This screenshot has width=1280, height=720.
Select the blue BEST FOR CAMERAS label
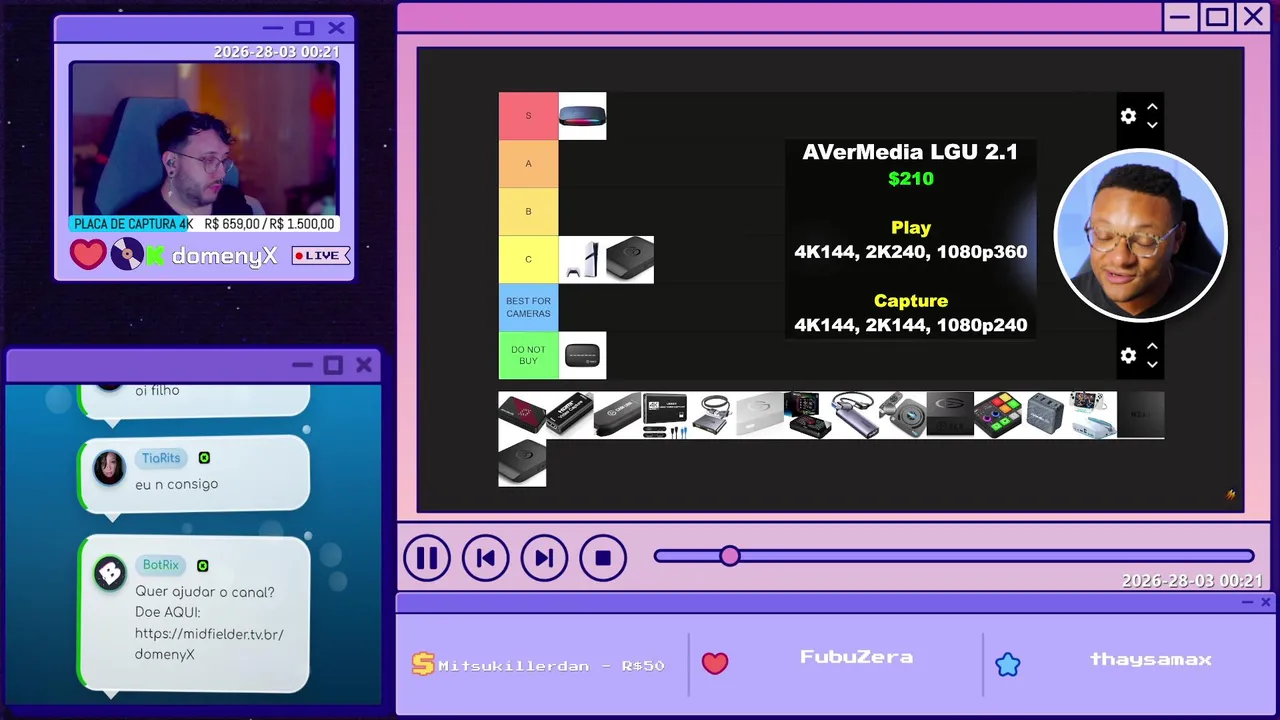pyautogui.click(x=528, y=308)
